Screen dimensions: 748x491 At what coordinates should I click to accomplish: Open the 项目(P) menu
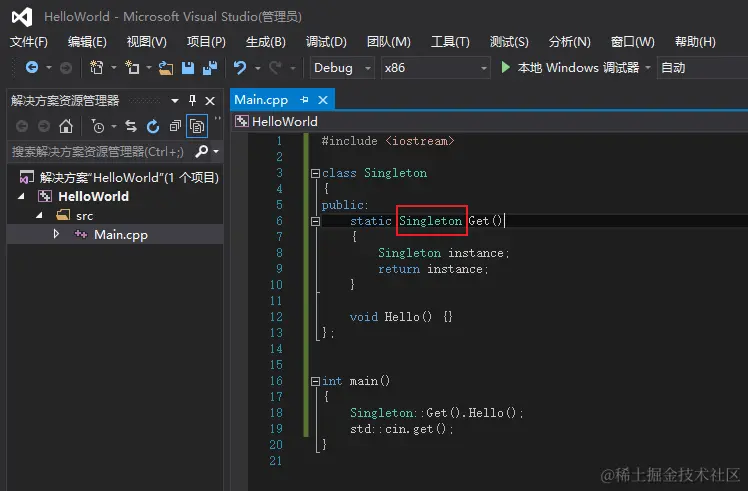tap(206, 42)
